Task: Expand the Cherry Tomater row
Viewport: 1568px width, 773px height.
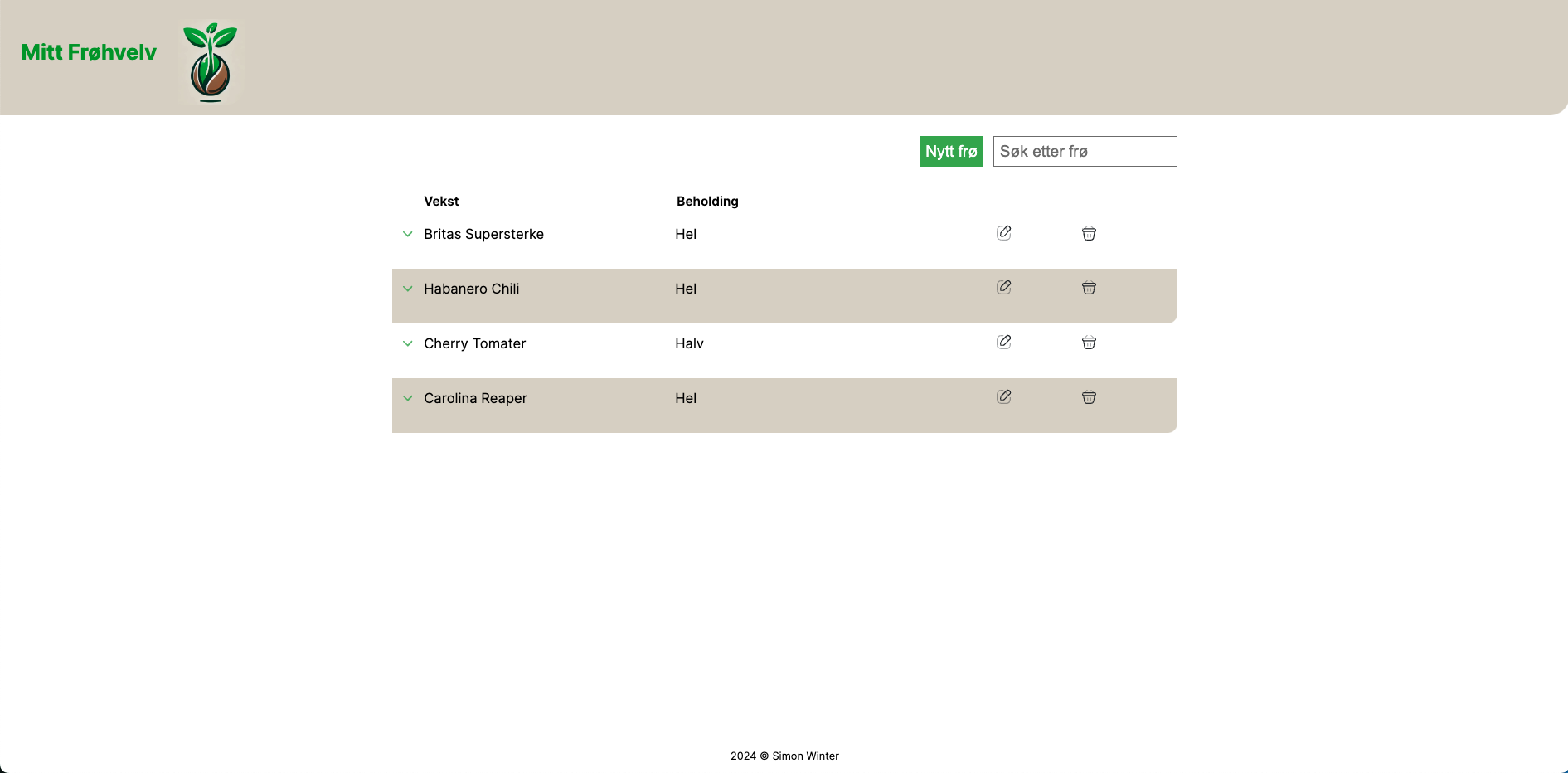Action: pos(408,344)
